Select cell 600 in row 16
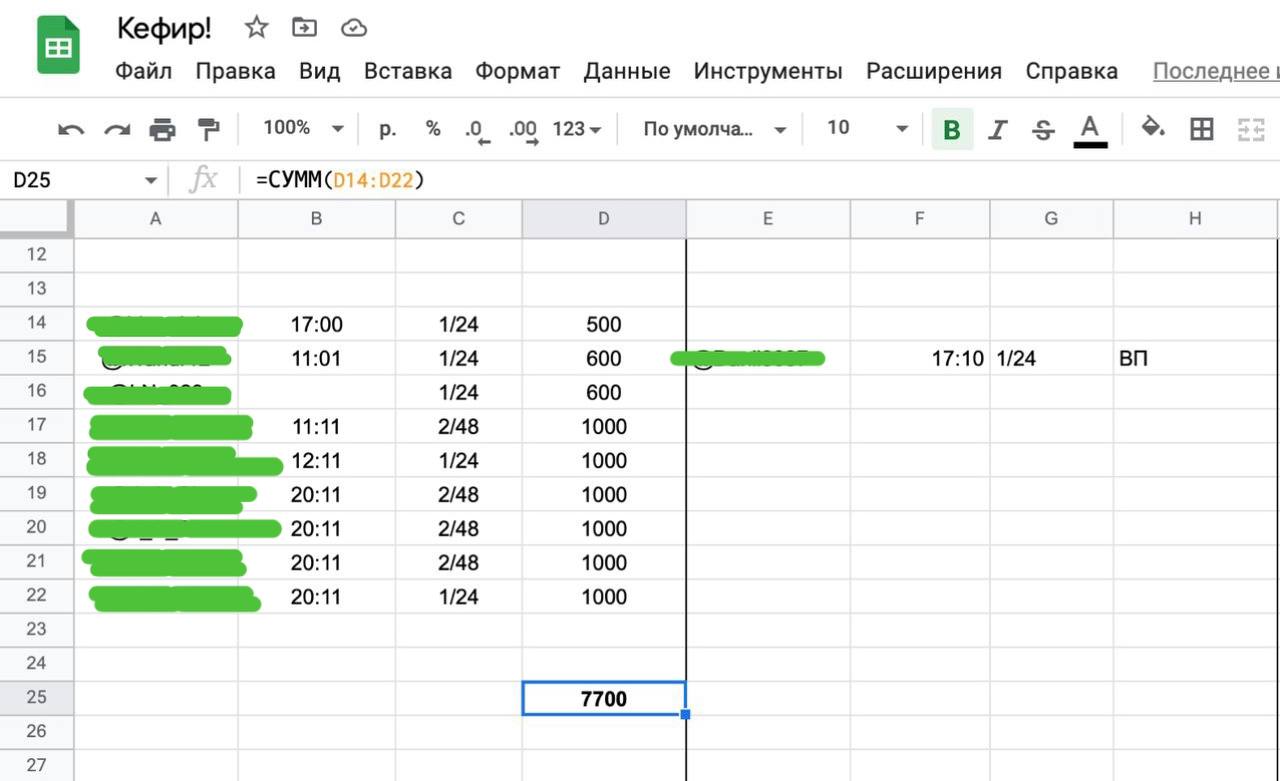1280x781 pixels. pos(603,392)
